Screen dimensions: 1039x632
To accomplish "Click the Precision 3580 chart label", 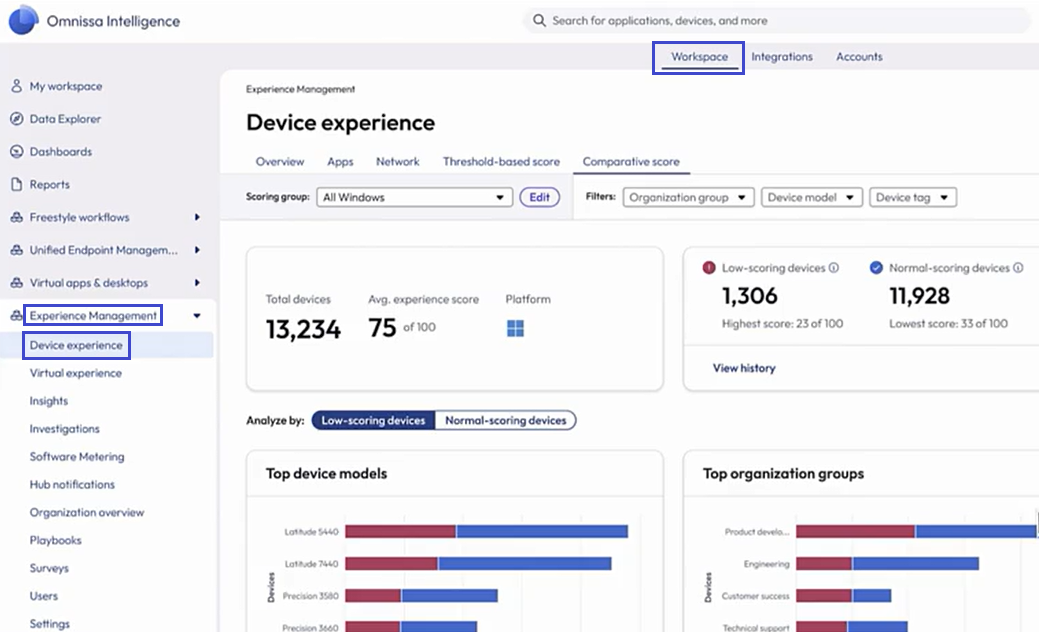I will point(310,596).
